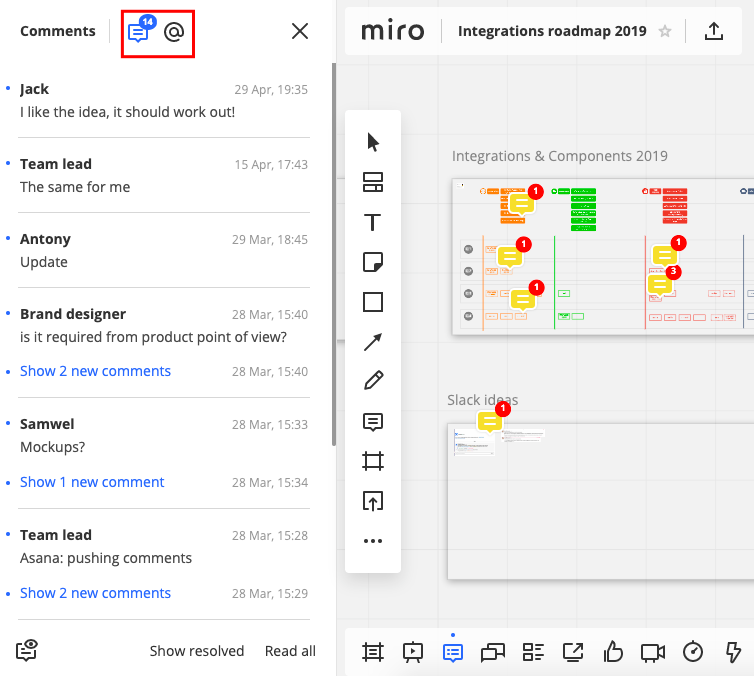Select the Pen drawing tool
This screenshot has width=754, height=676.
(373, 381)
